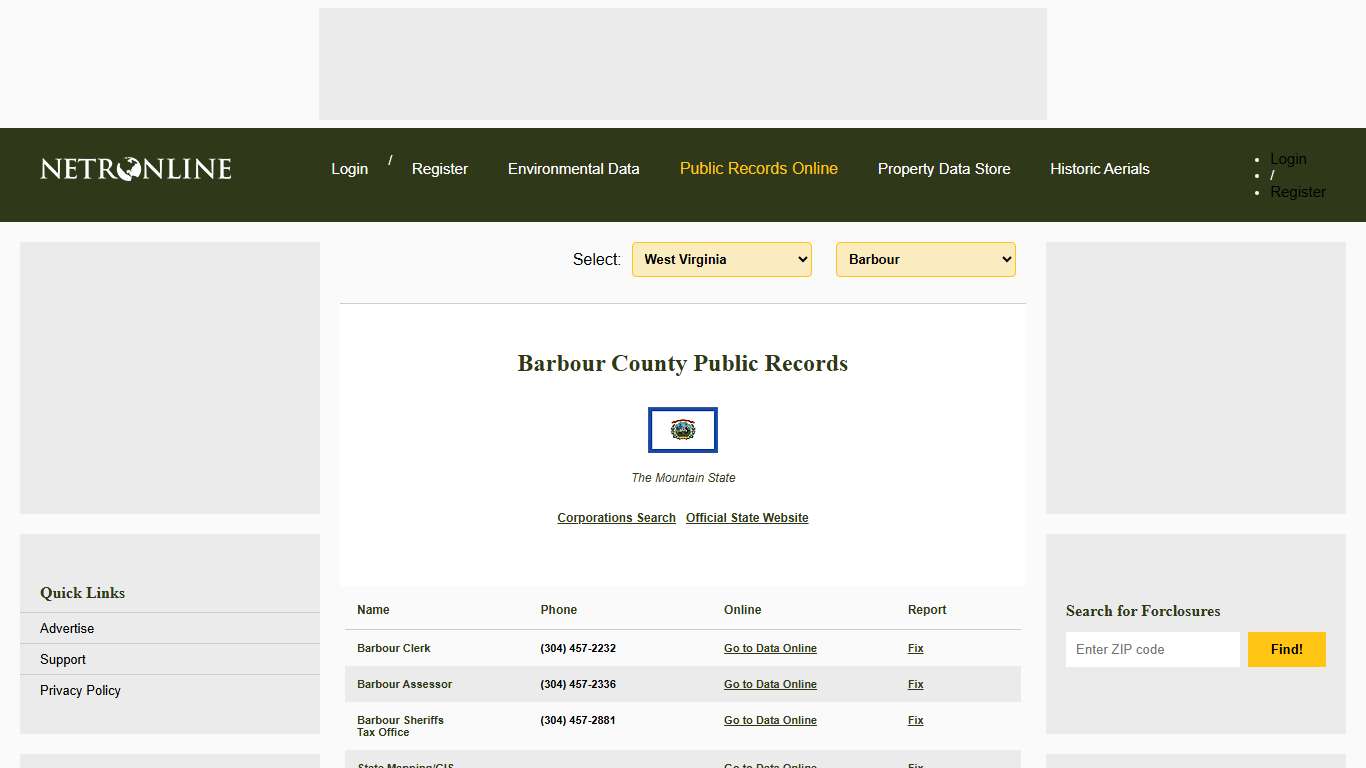This screenshot has height=768, width=1366.
Task: Open Public Records Online menu item
Action: (758, 168)
